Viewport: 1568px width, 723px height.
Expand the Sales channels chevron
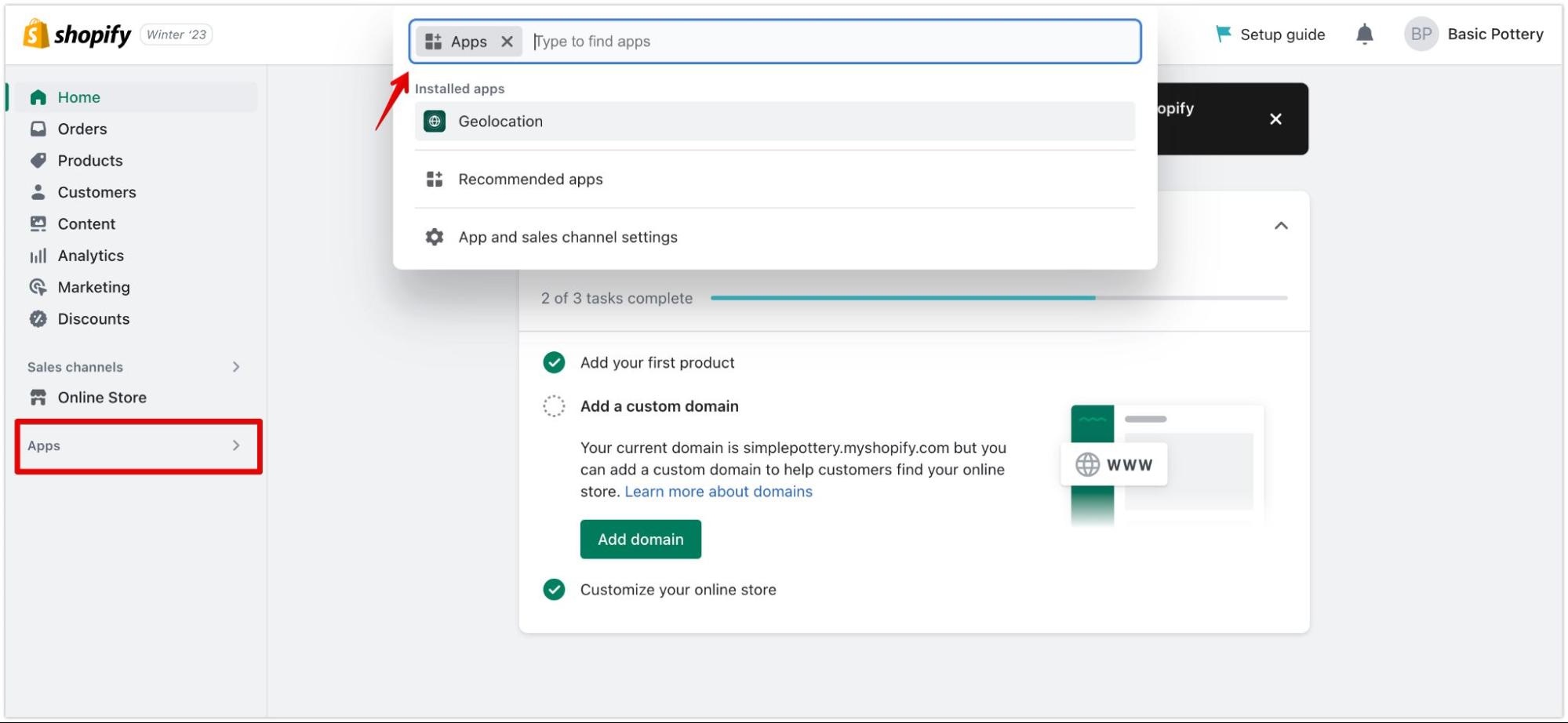pyautogui.click(x=236, y=367)
